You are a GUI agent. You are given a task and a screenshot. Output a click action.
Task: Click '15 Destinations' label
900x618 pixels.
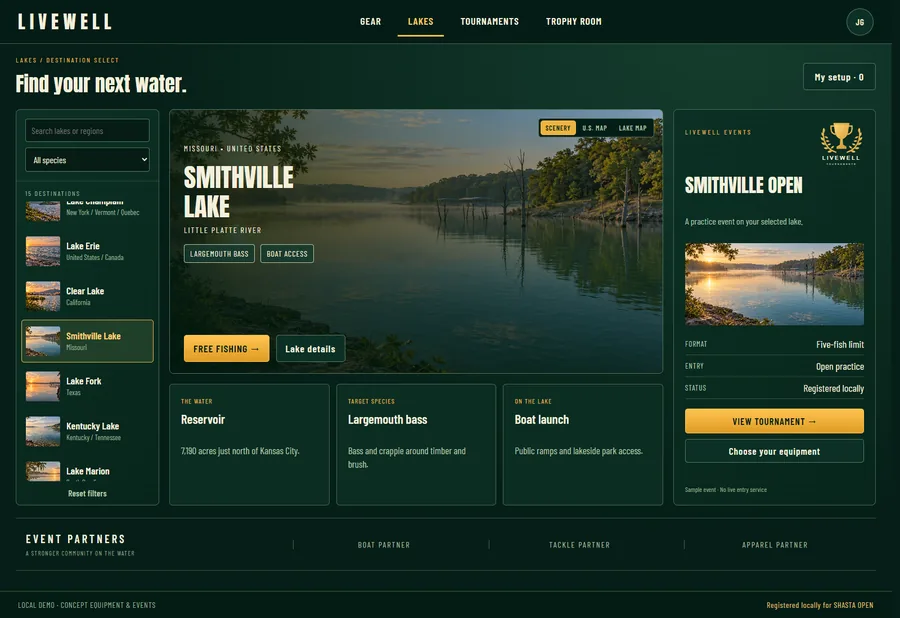[x=52, y=193]
